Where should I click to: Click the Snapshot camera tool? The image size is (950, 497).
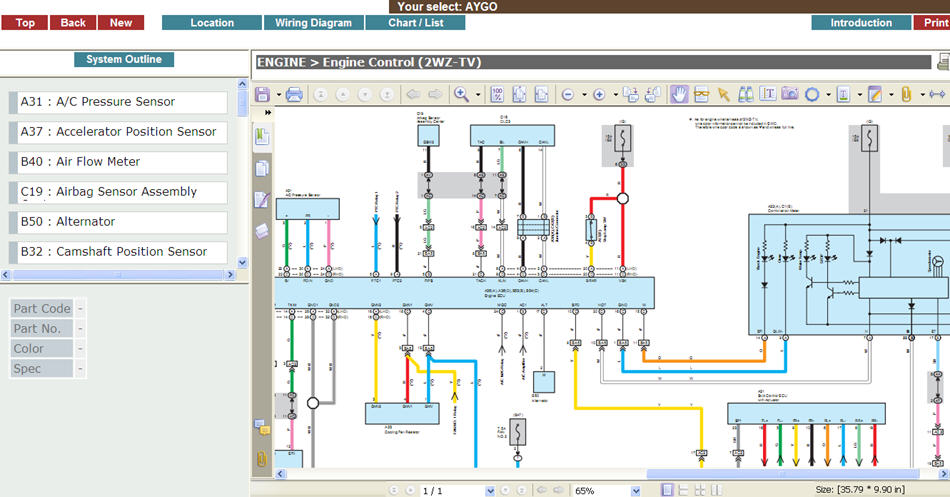point(789,95)
